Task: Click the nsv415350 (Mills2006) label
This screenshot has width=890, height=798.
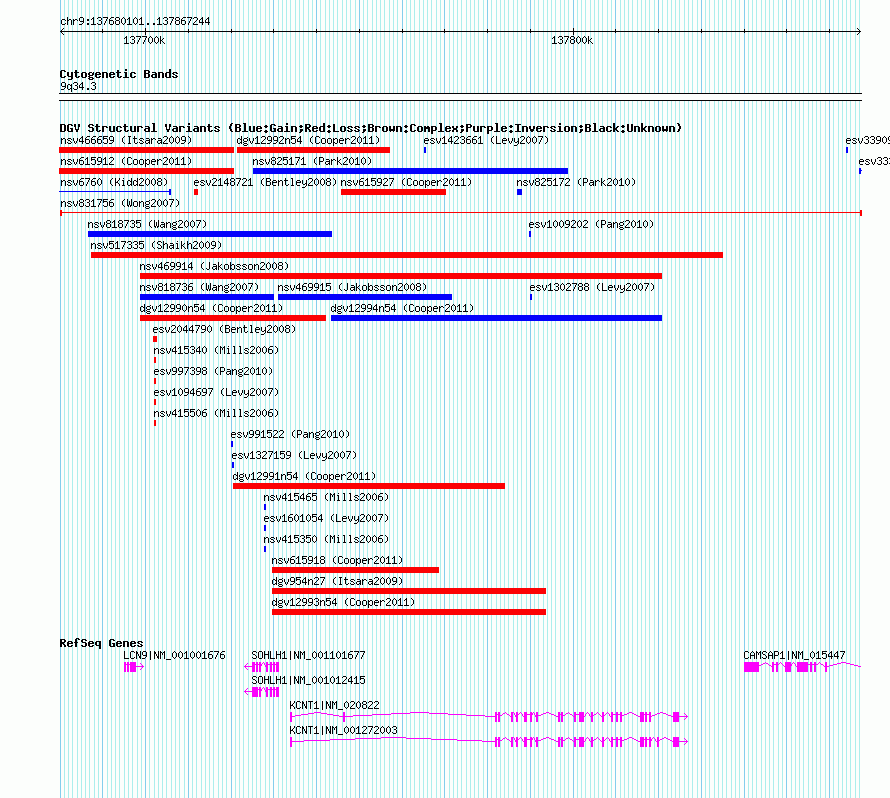Action: [x=326, y=539]
